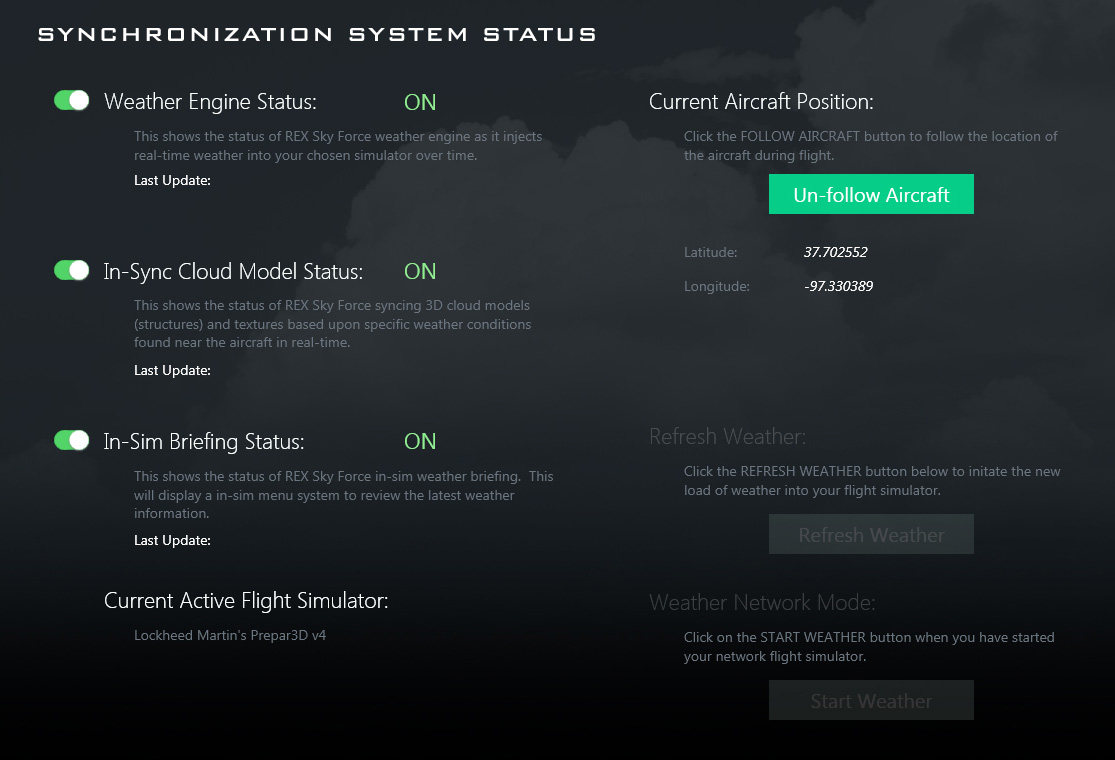Click the Synchronization System Status title

317,33
